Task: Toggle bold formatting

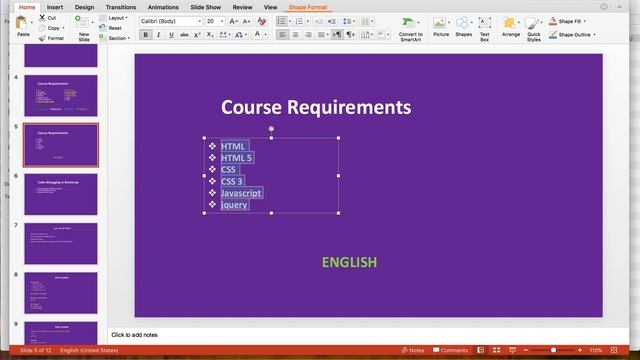Action: tap(145, 35)
